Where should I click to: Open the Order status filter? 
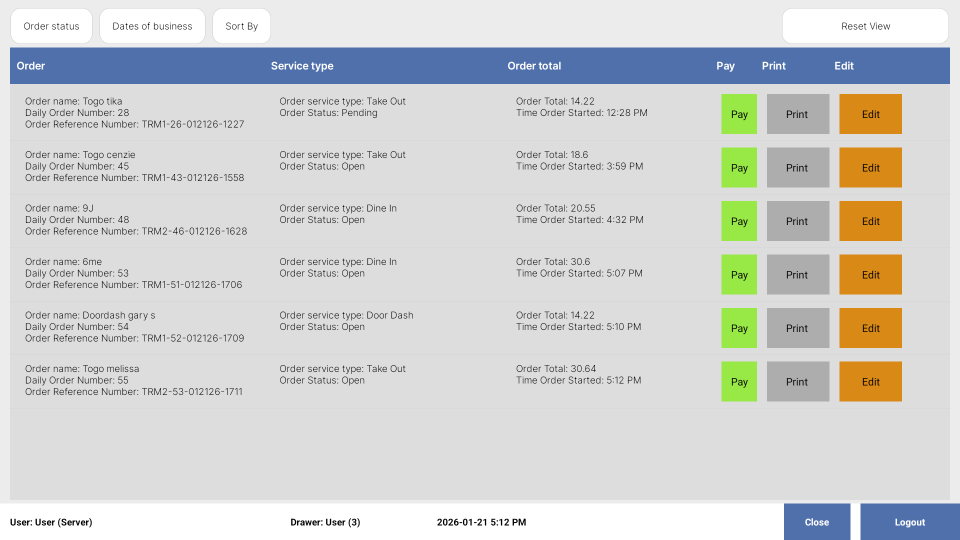pos(51,26)
